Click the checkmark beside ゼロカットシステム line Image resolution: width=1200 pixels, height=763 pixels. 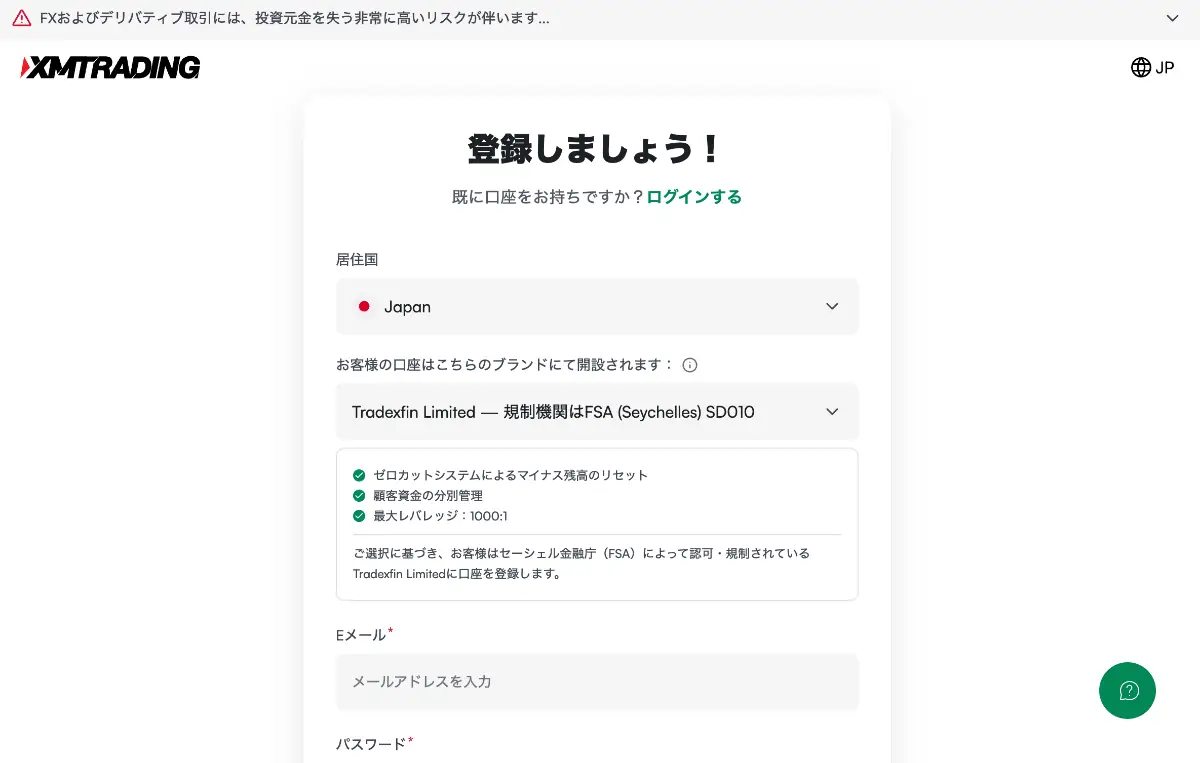(x=359, y=475)
